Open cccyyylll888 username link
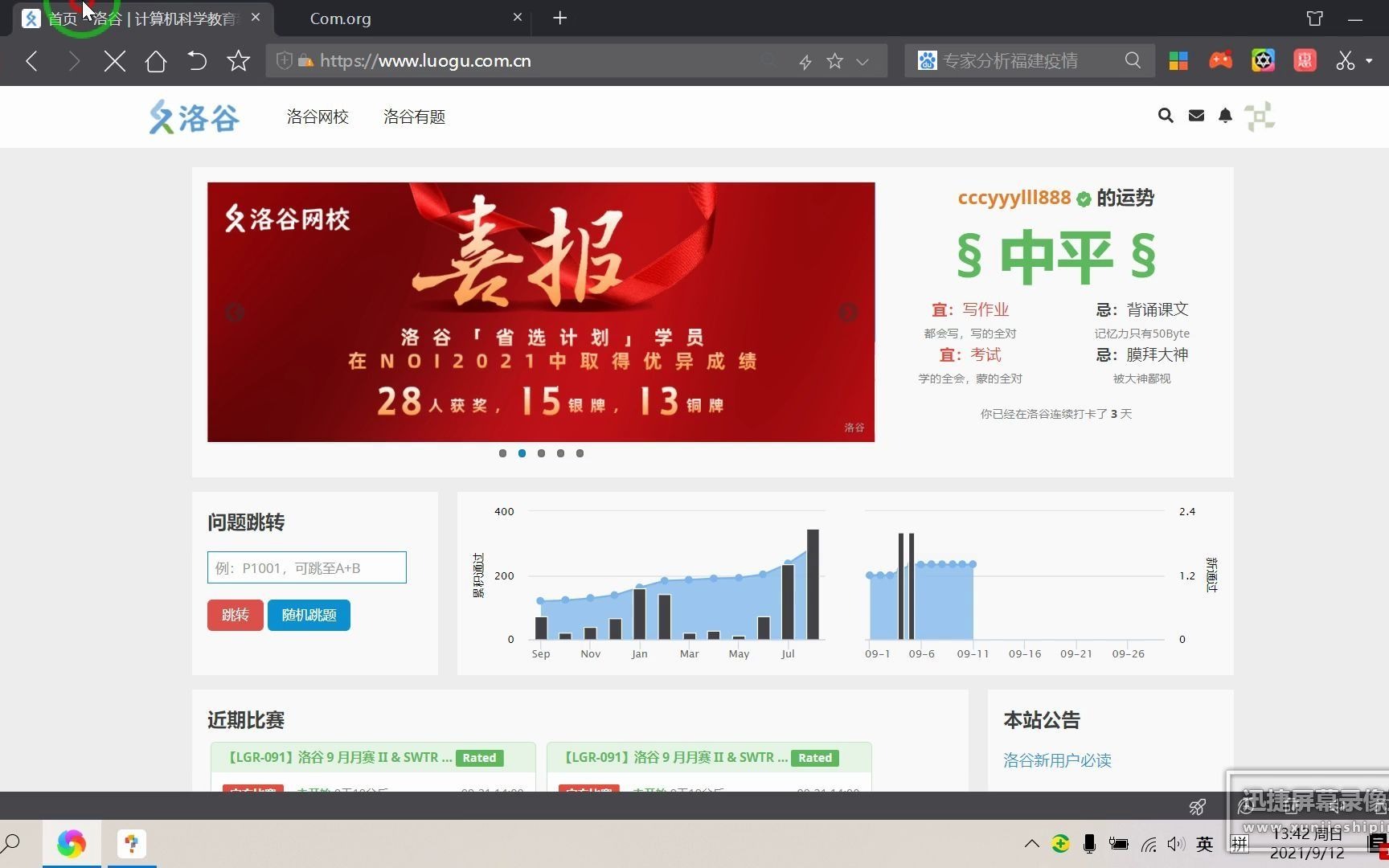 (x=1014, y=198)
